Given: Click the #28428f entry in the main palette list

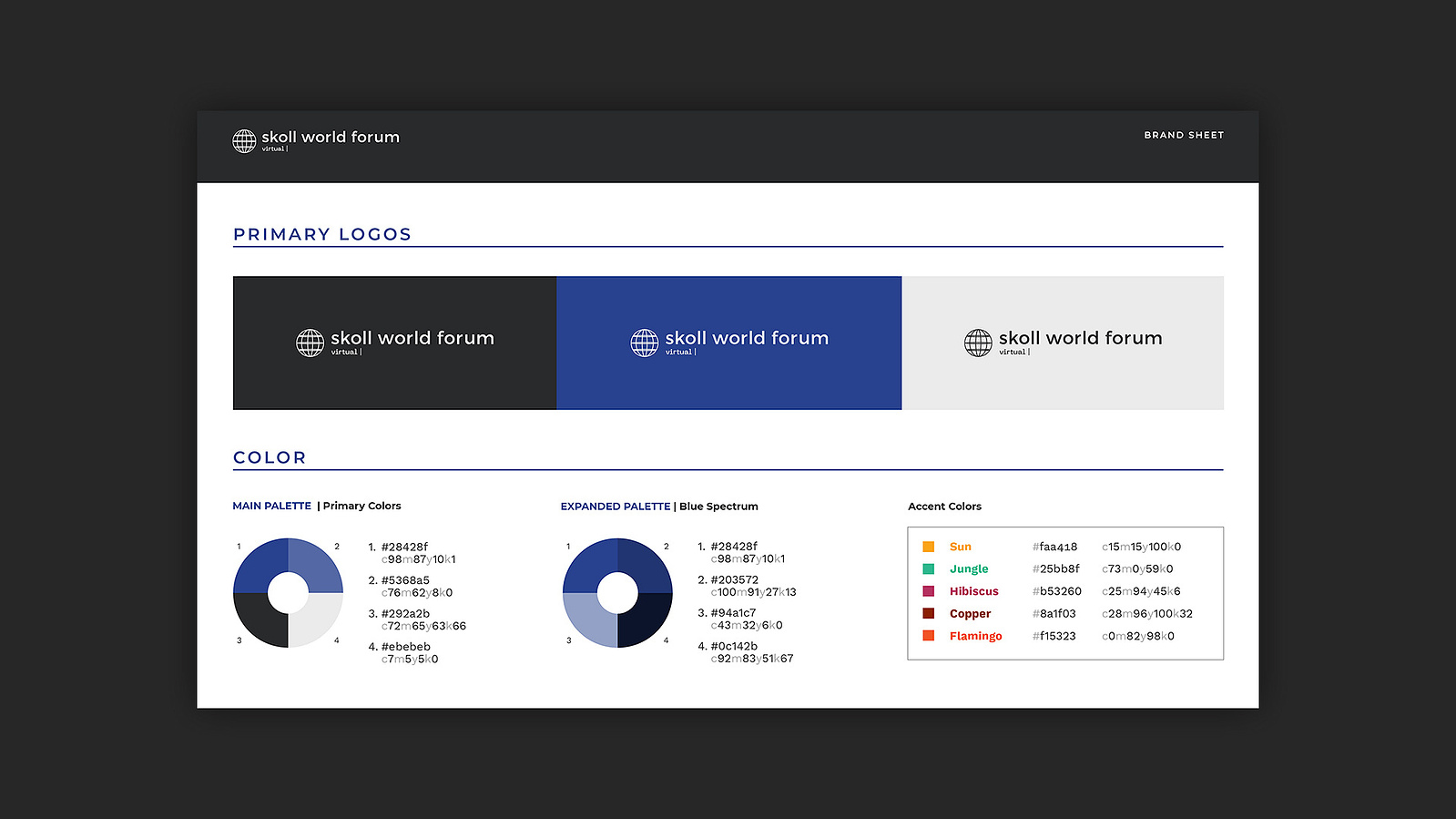Looking at the screenshot, I should point(404,548).
